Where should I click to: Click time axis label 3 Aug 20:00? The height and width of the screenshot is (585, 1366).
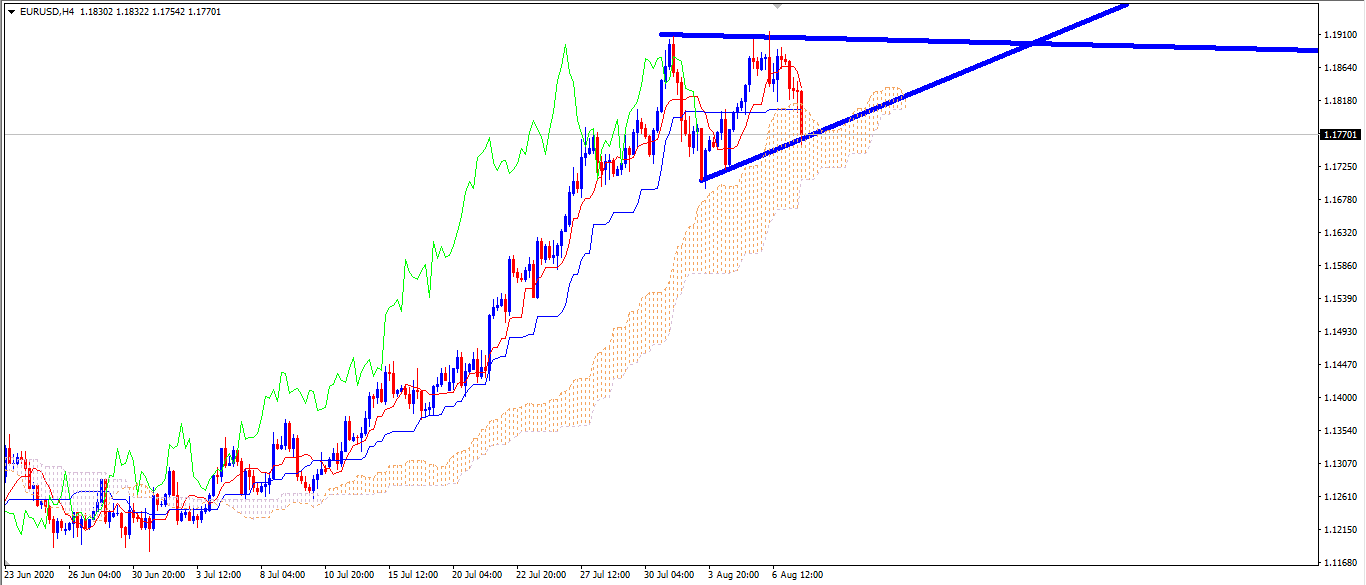(733, 575)
